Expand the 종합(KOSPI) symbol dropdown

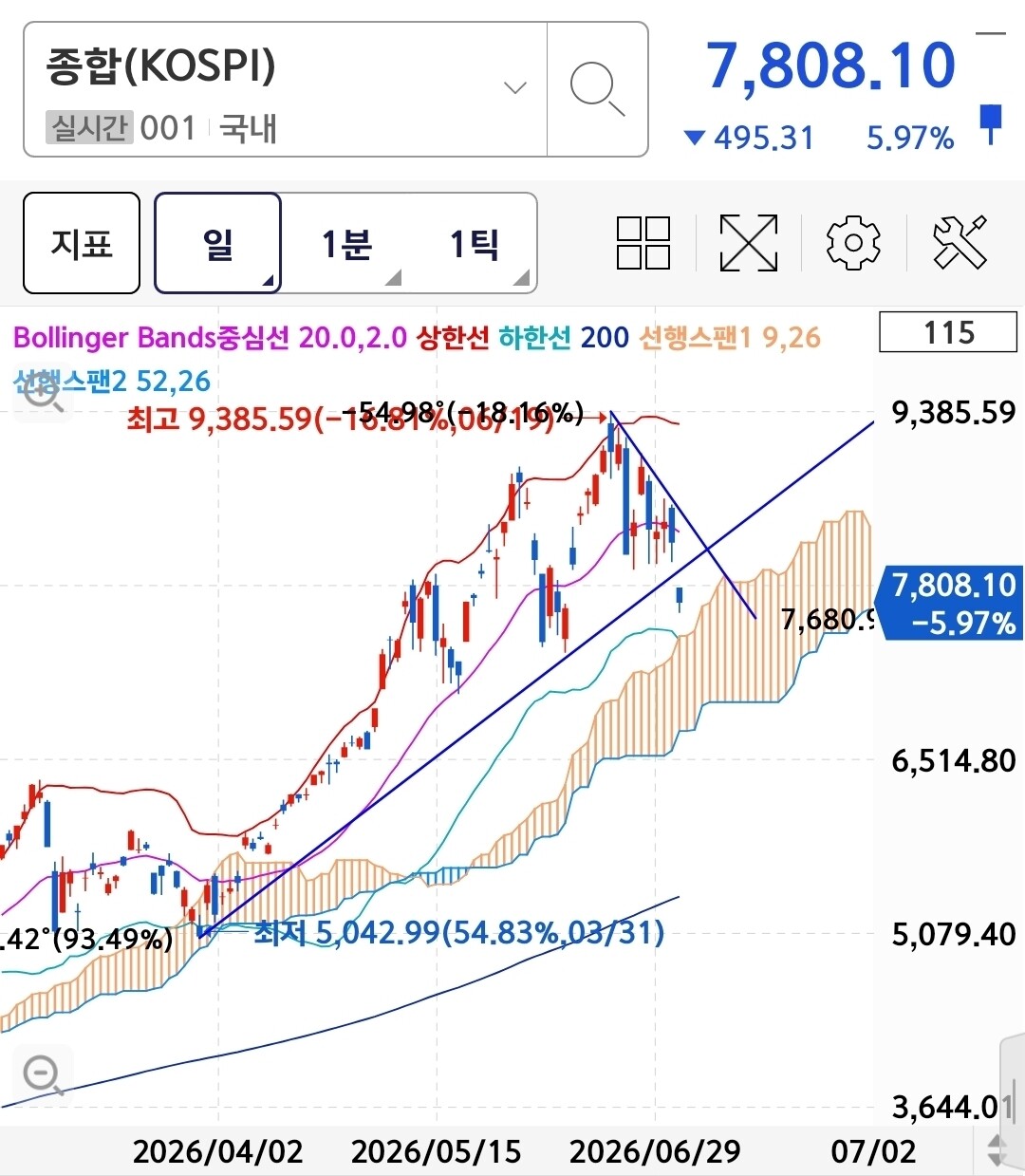(515, 88)
